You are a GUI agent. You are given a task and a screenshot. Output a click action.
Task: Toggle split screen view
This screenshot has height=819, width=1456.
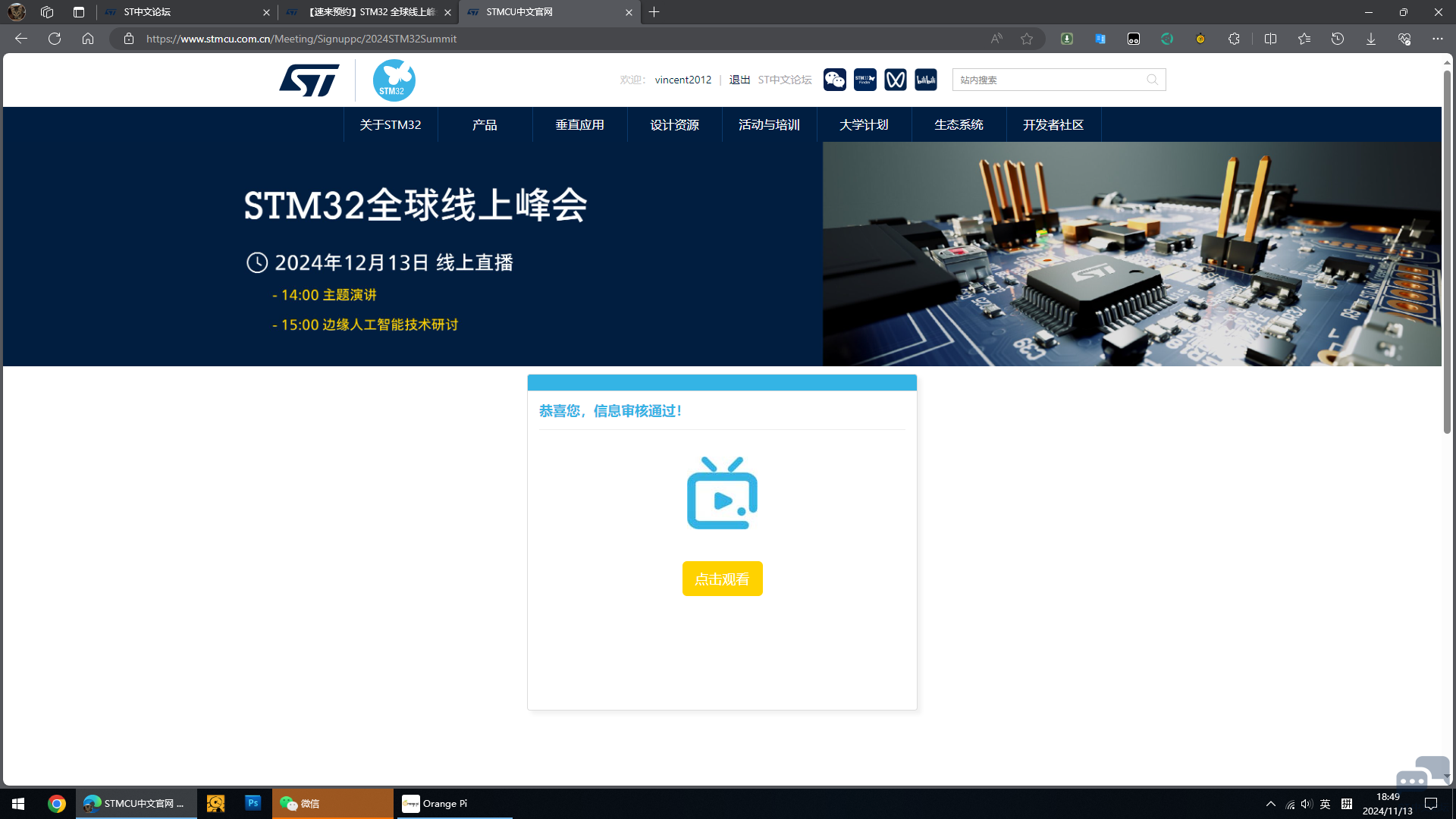pos(1271,39)
